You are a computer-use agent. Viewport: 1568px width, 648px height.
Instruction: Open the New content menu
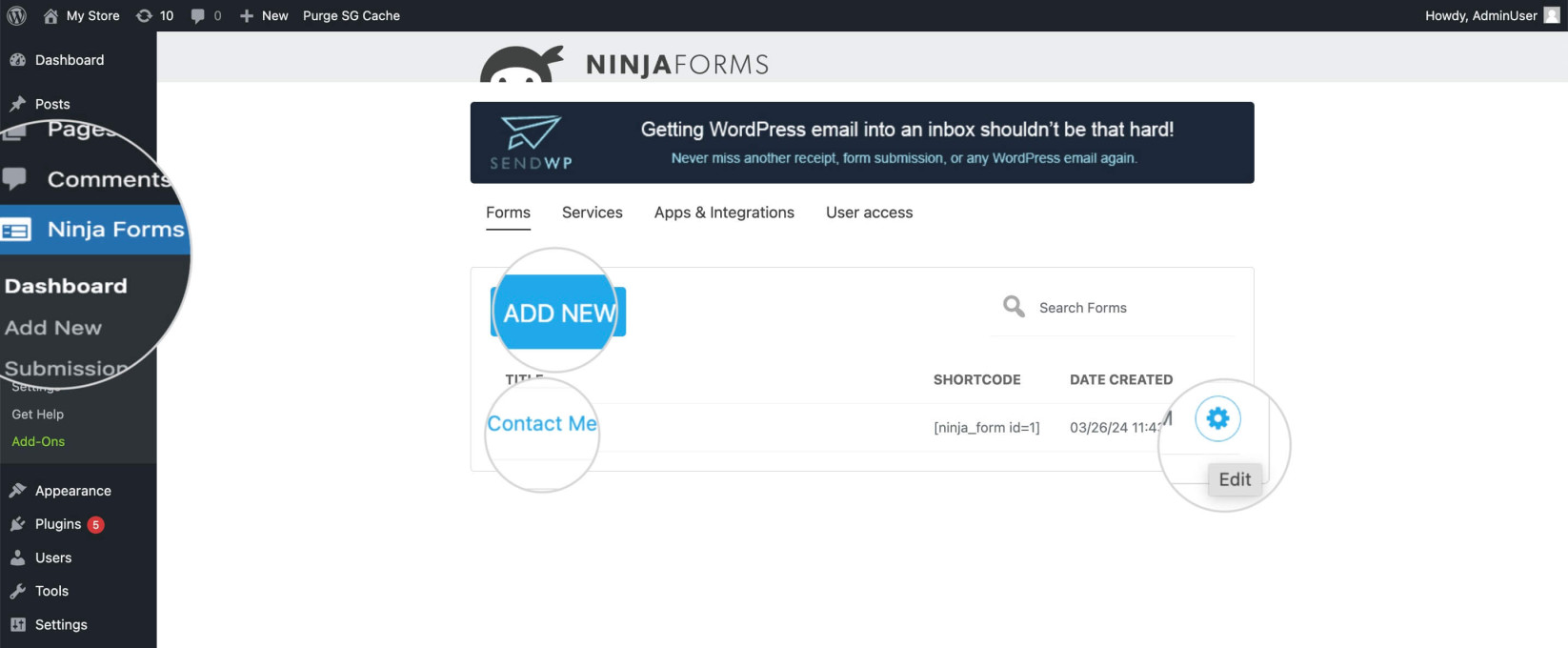click(264, 15)
